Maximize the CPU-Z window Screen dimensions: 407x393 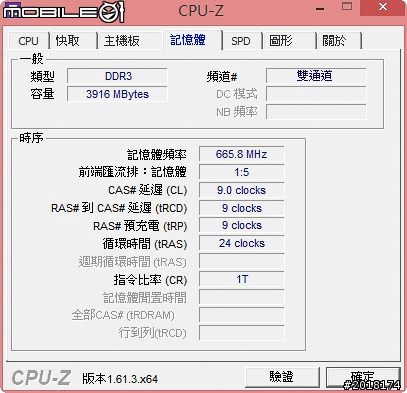click(x=347, y=7)
